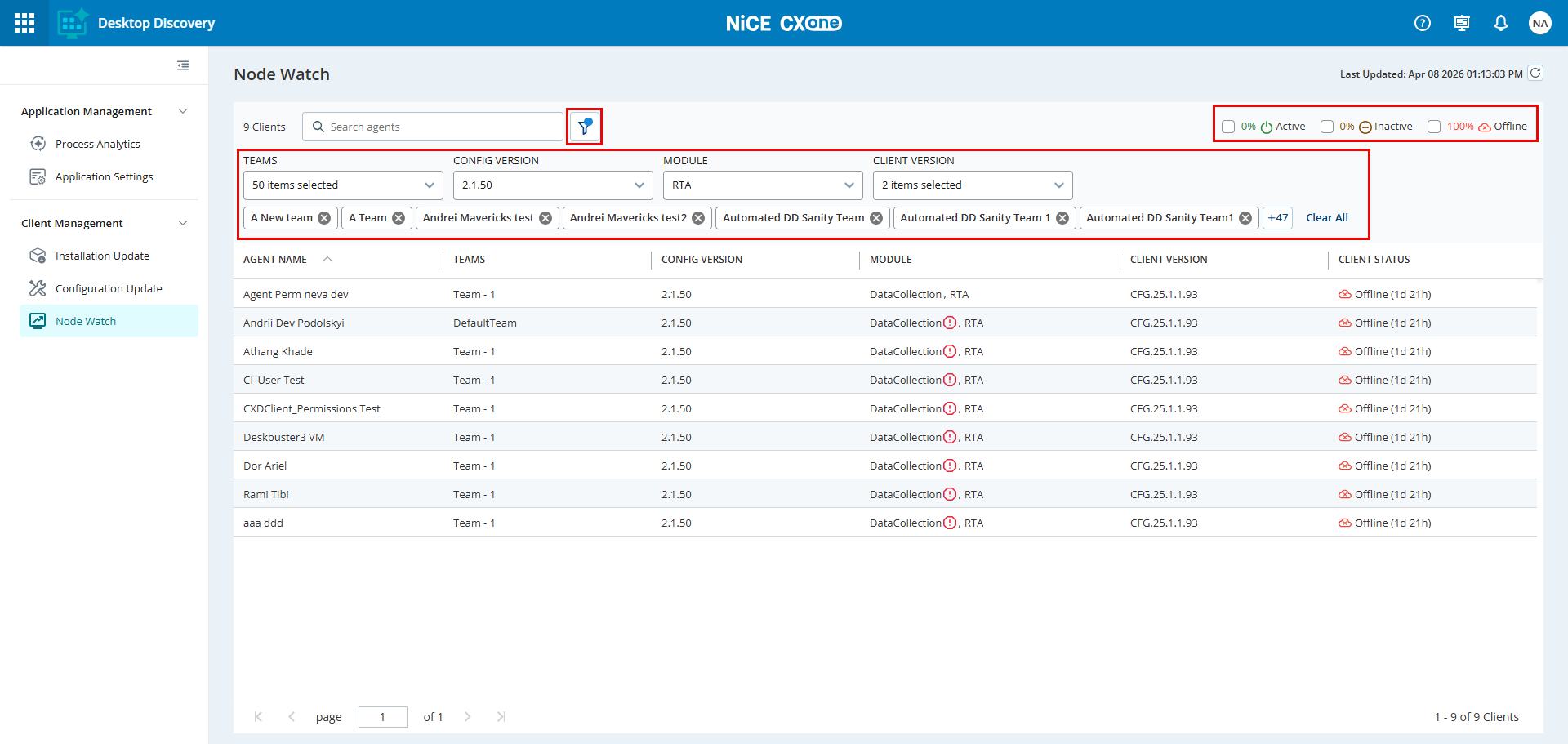Tick the Offline status checkbox

pos(1434,127)
